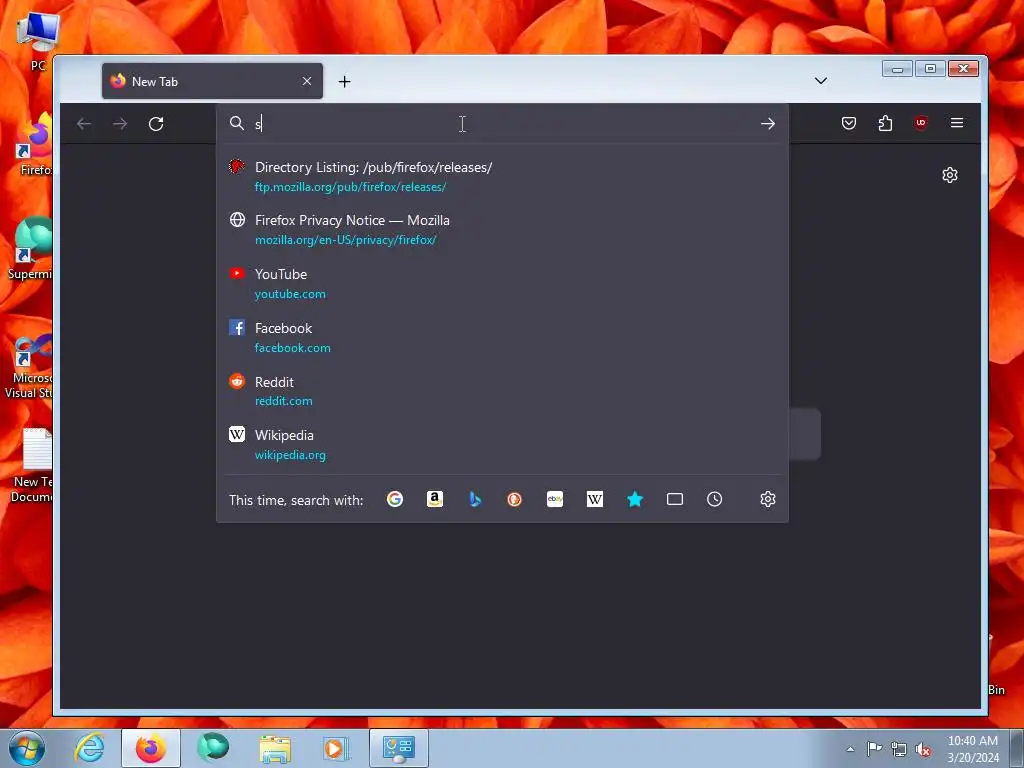Search bookmarks via star icon
The height and width of the screenshot is (768, 1024).
pyautogui.click(x=635, y=500)
